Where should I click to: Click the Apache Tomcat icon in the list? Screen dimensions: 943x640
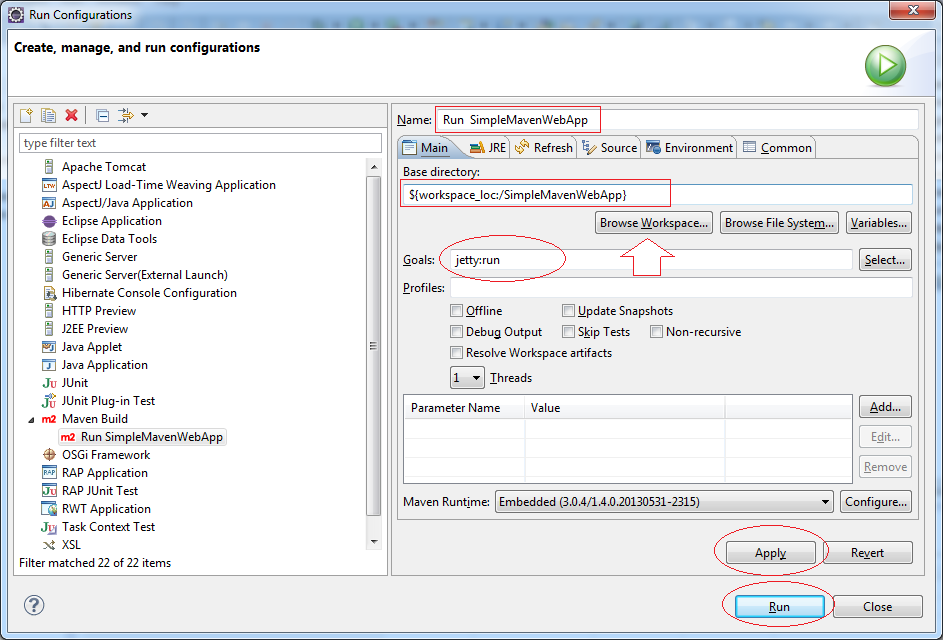tap(49, 167)
